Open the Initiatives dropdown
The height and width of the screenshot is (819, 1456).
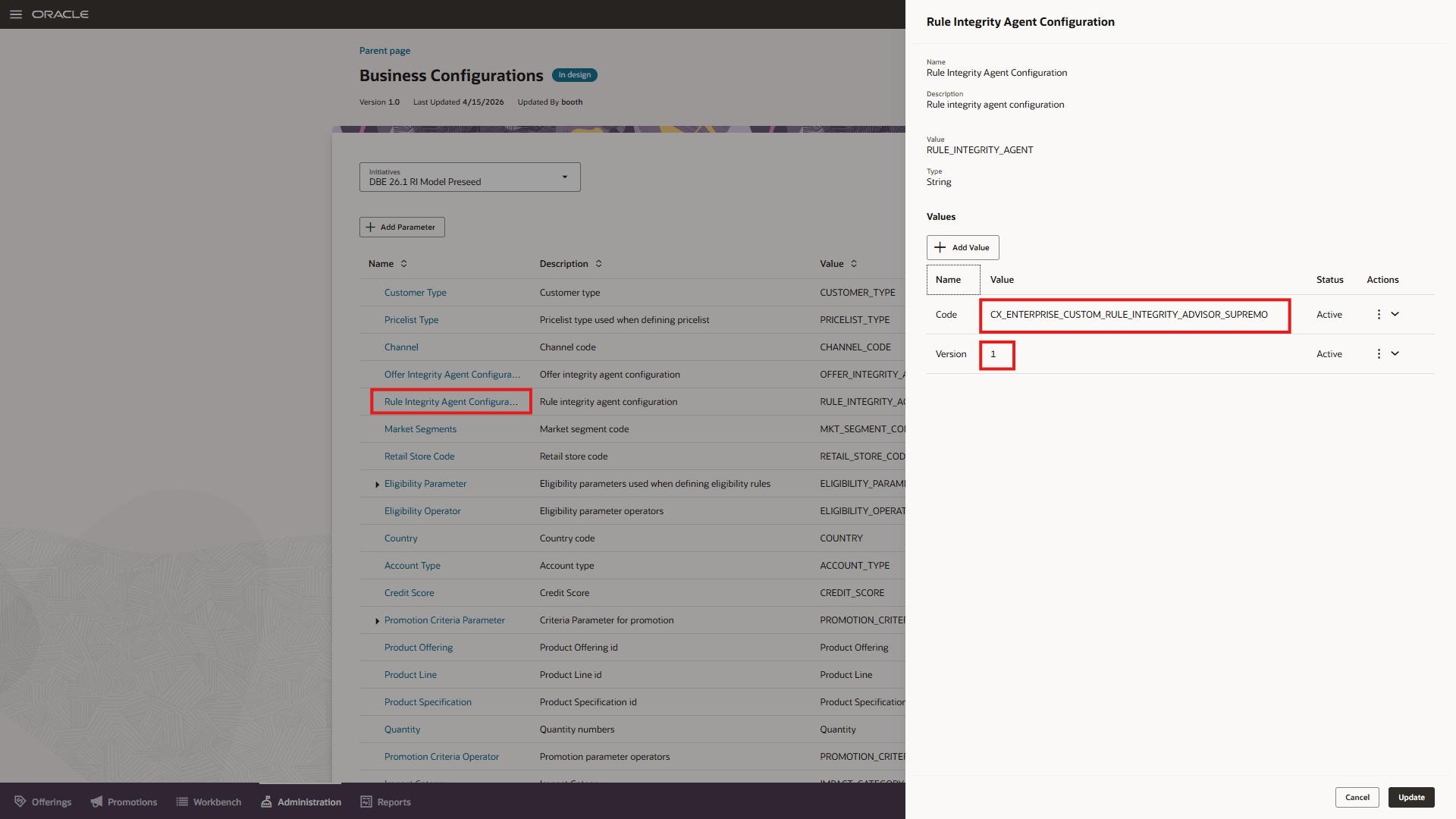(x=470, y=177)
